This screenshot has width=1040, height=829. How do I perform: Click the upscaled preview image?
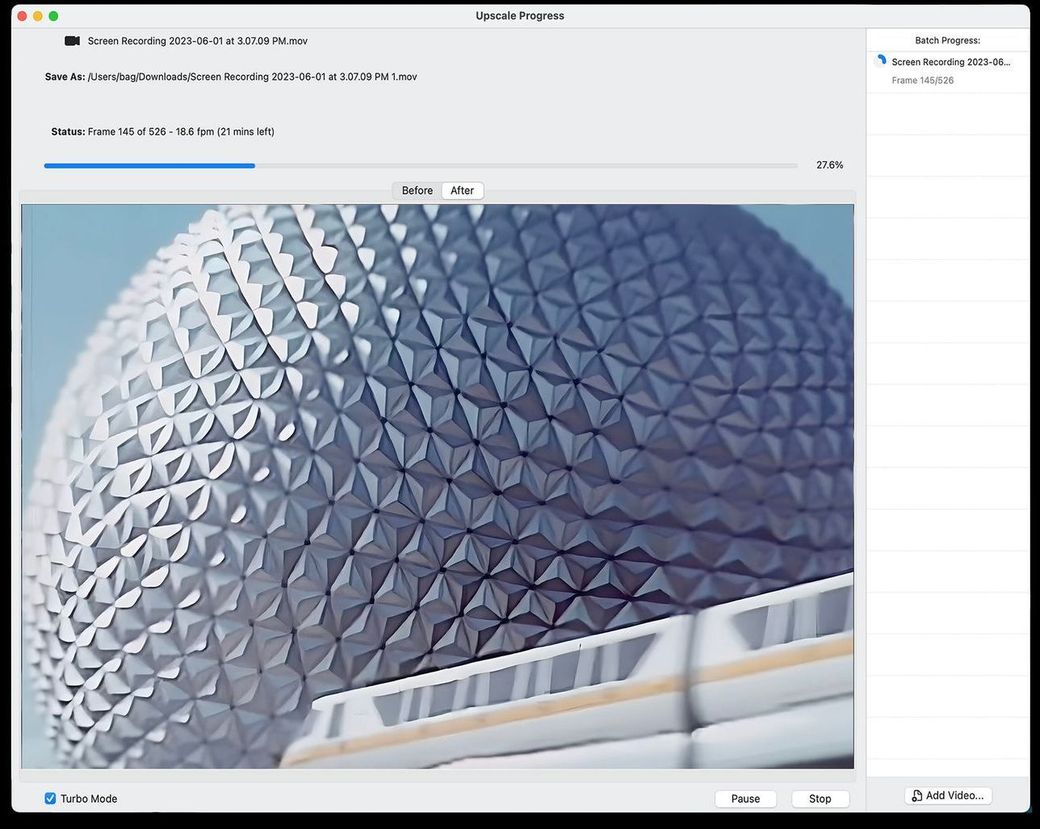pos(437,486)
